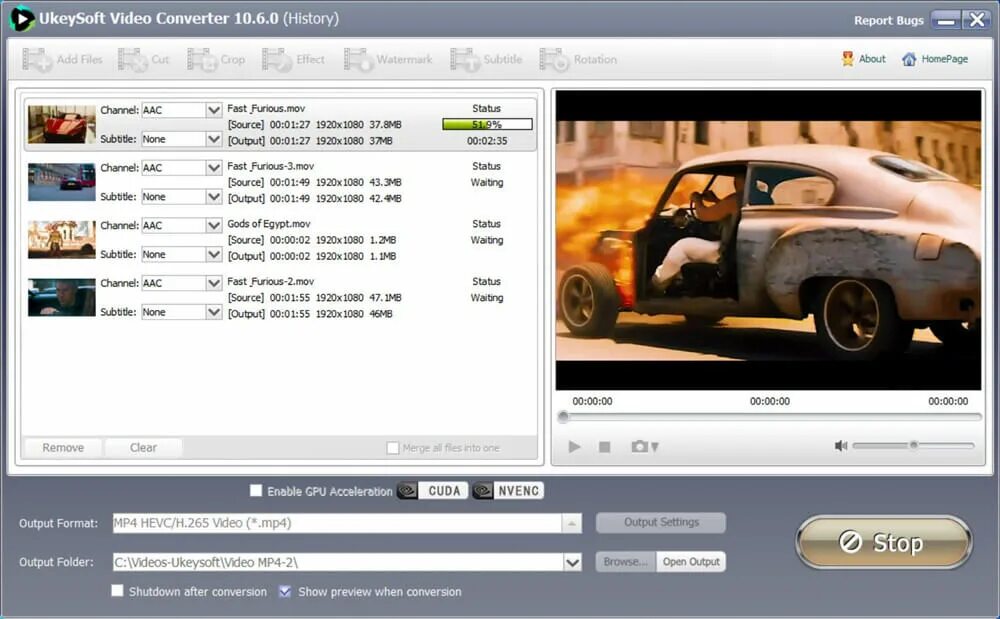Toggle Merge all files into one

coord(393,448)
